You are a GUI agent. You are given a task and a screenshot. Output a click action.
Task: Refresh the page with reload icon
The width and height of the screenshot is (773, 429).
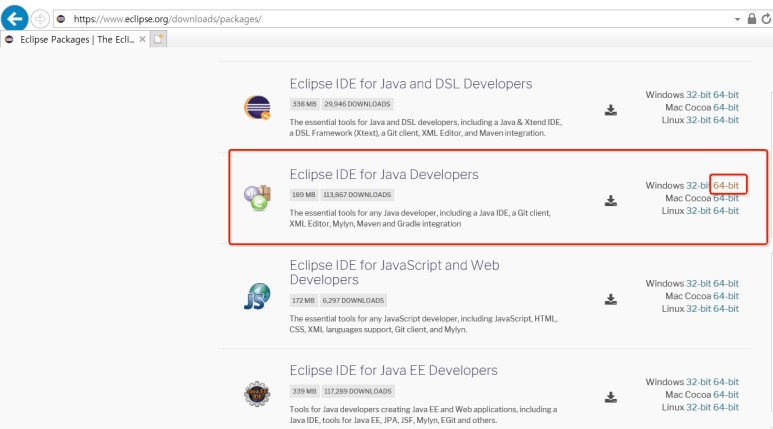click(x=766, y=19)
